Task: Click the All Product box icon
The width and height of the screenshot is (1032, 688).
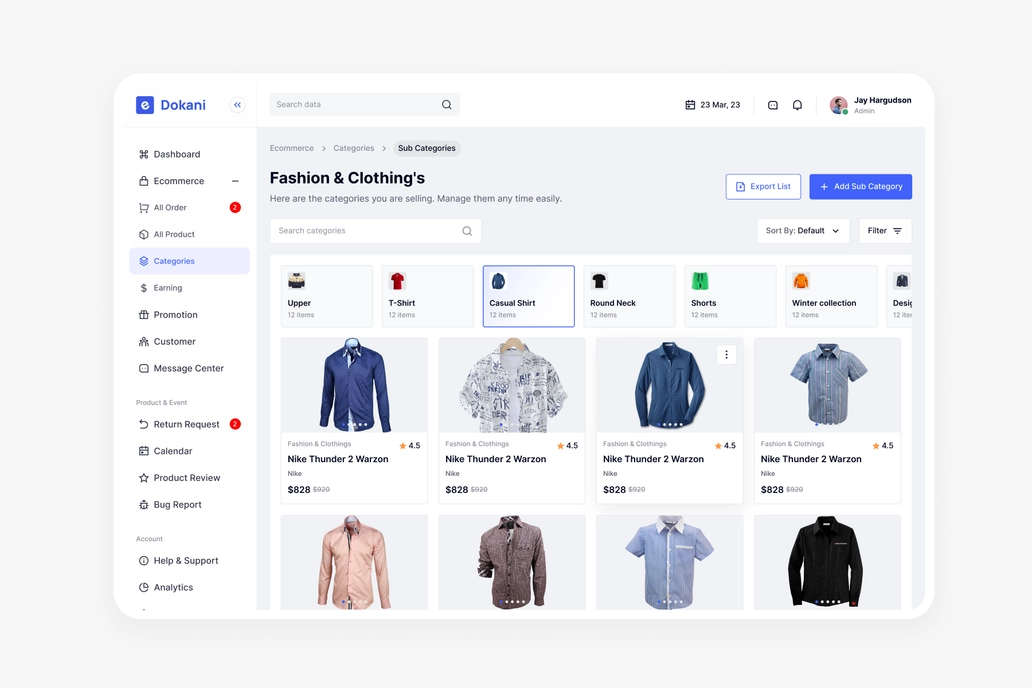Action: pos(143,234)
